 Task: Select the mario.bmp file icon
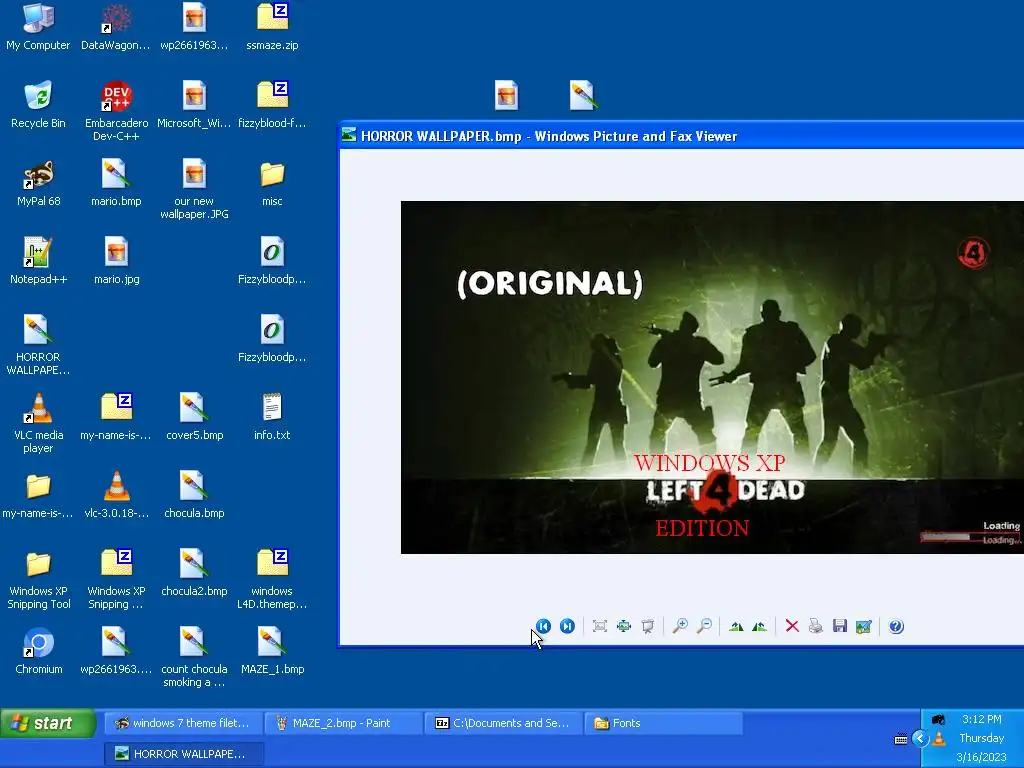(116, 183)
